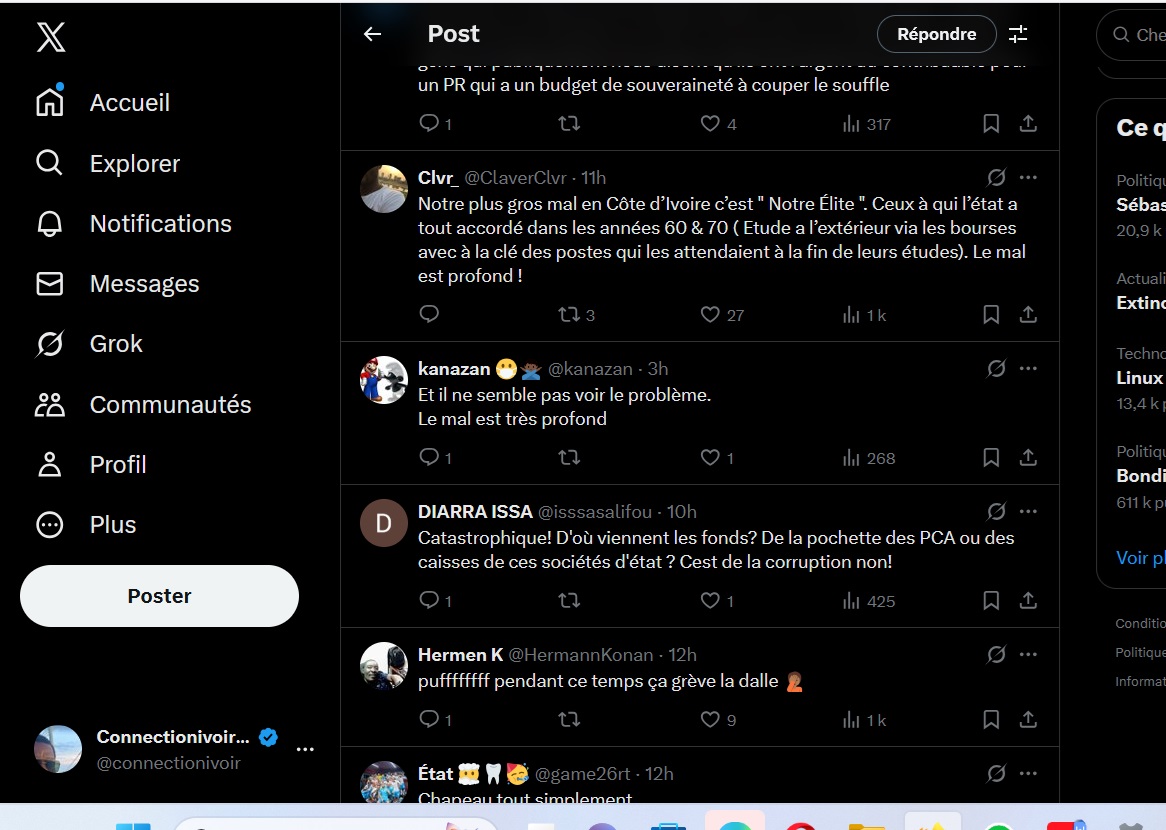Open Grok action on Clvr_ post
Viewport: 1166px width, 830px height.
996,177
